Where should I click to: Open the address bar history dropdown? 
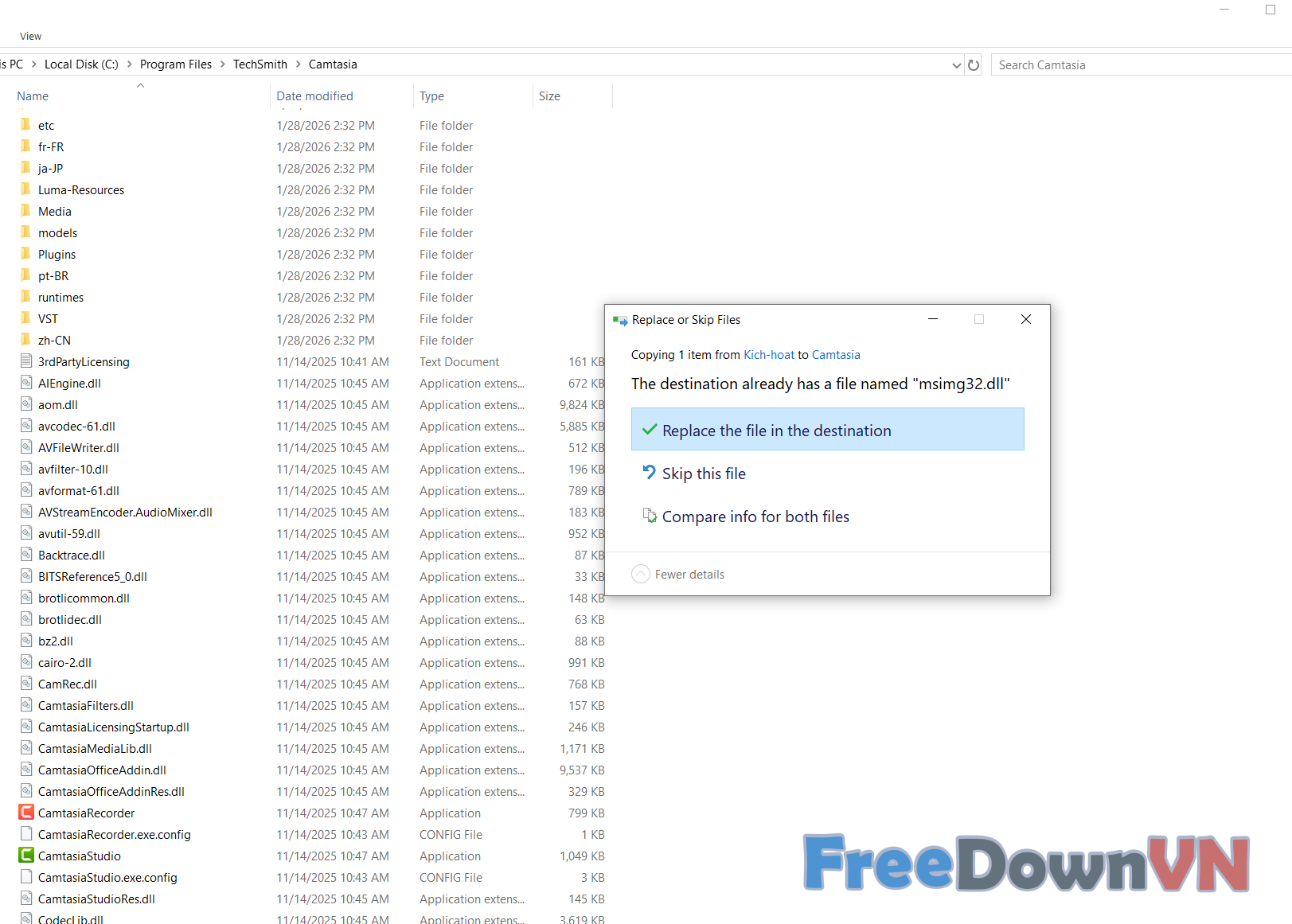pos(956,65)
